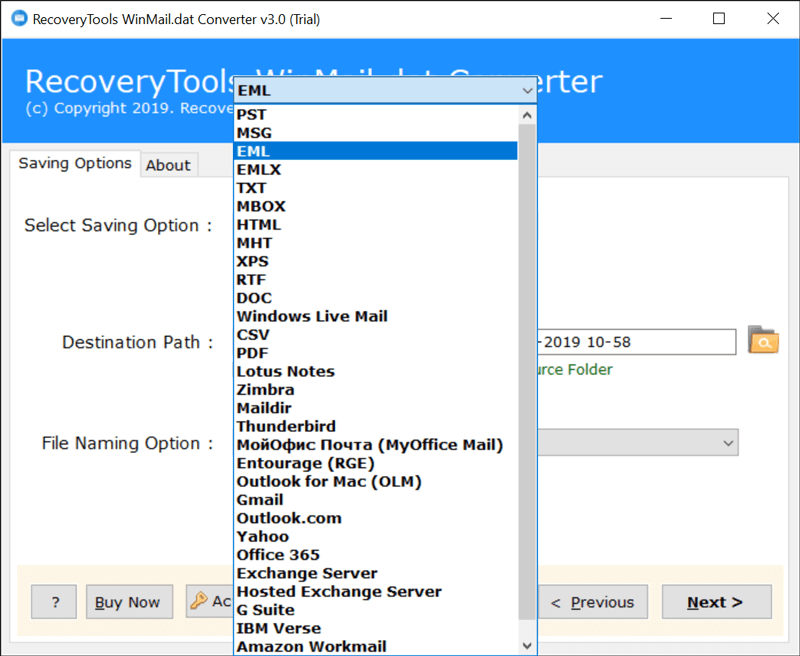This screenshot has width=800, height=656.
Task: Click the Buy Now button
Action: click(129, 602)
